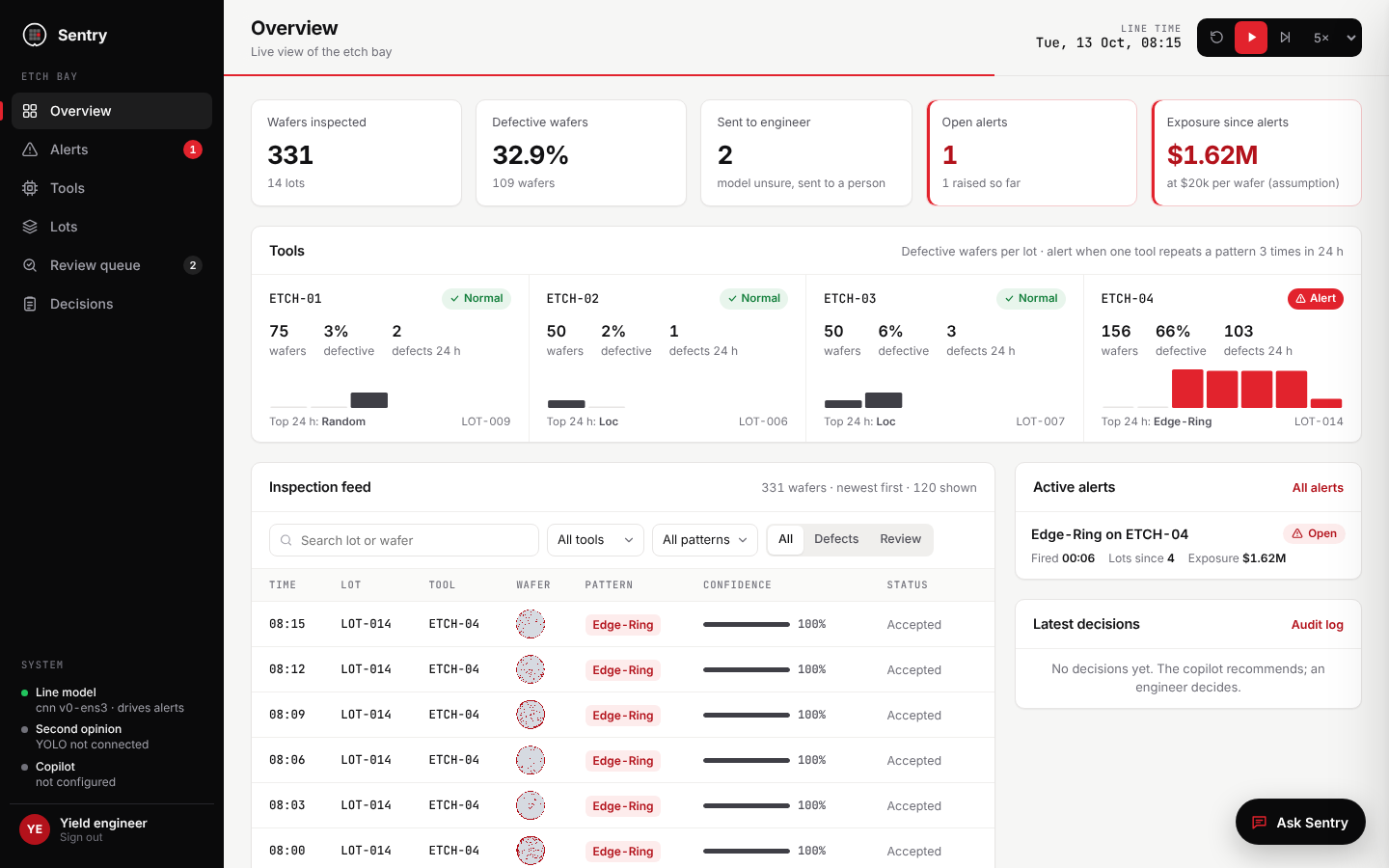Image resolution: width=1389 pixels, height=868 pixels.
Task: Focus the Search lot or wafer field
Action: (404, 540)
